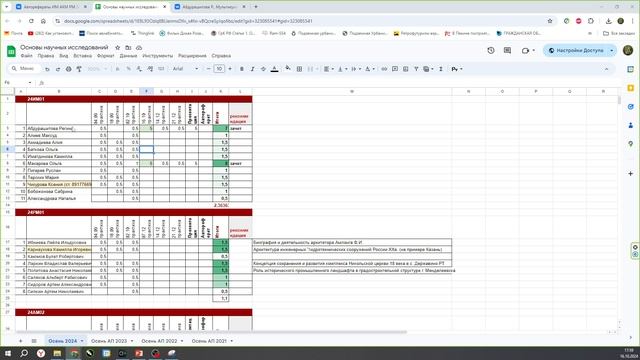Viewport: 640px width, 360px height.
Task: Open the Google account avatar
Action: [628, 50]
